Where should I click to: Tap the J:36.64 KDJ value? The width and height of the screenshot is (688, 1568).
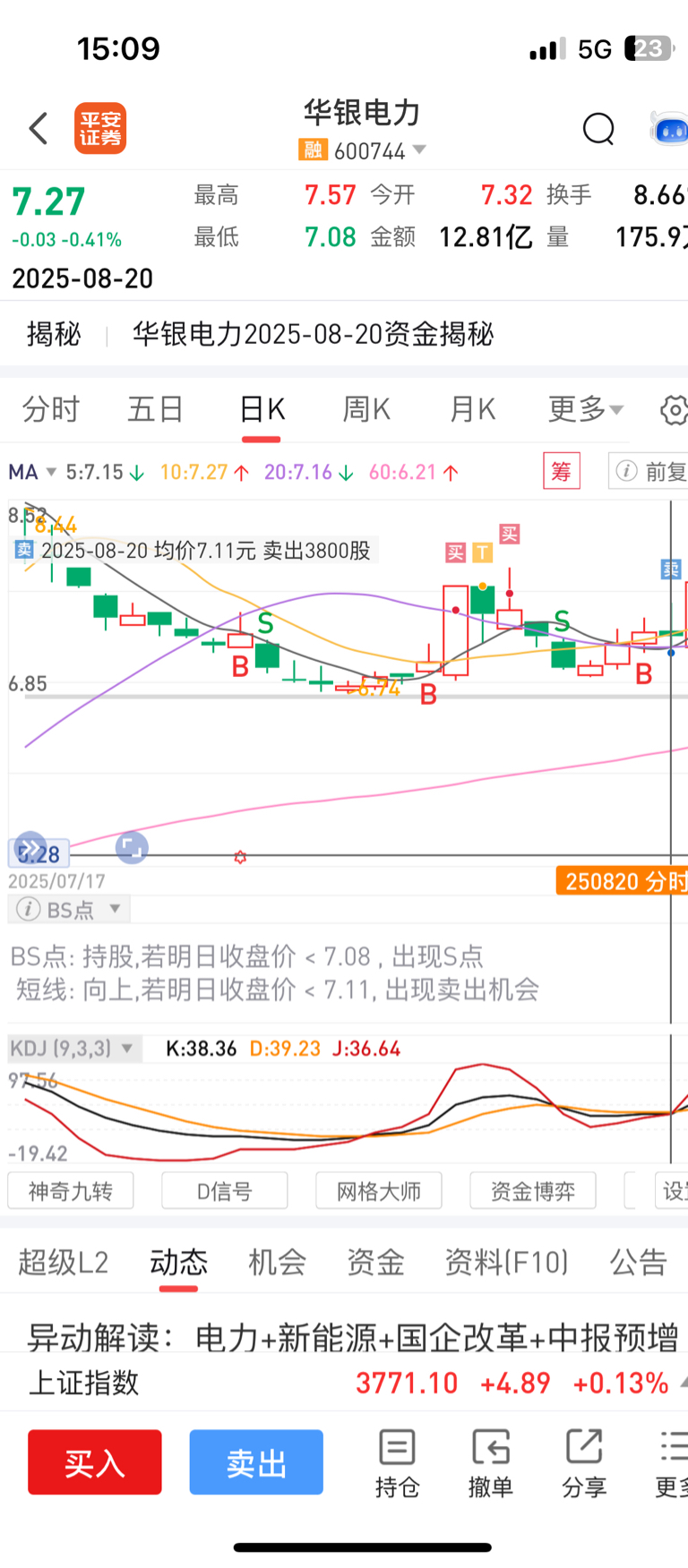pos(366,1049)
